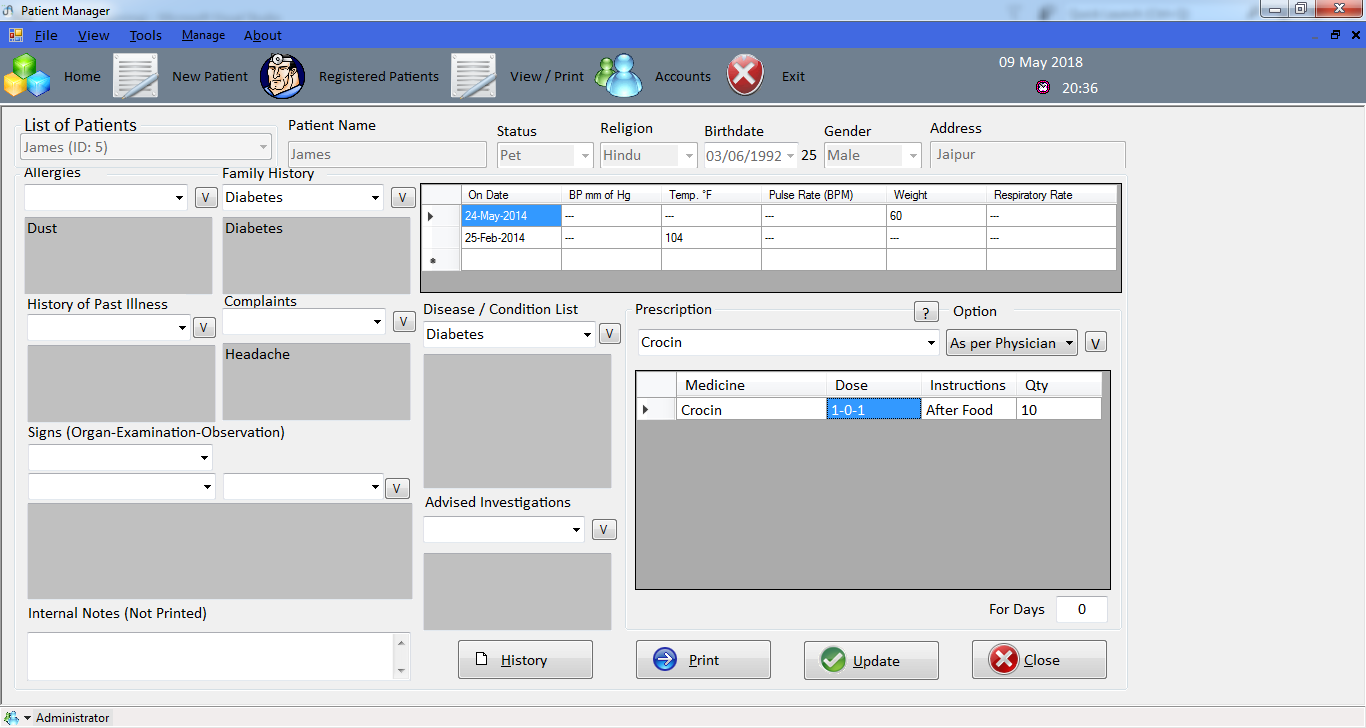
Task: Click the Update button
Action: point(871,660)
